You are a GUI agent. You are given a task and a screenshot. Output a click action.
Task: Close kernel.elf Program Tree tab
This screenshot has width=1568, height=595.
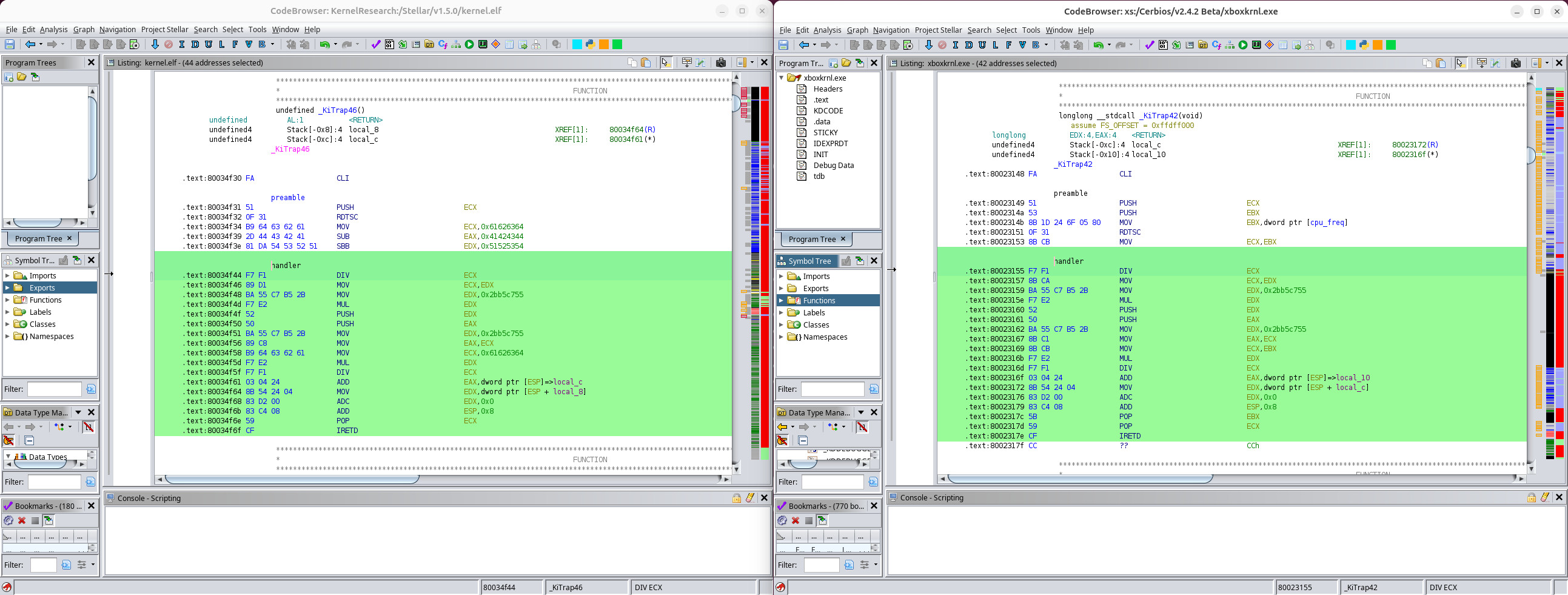[x=69, y=239]
